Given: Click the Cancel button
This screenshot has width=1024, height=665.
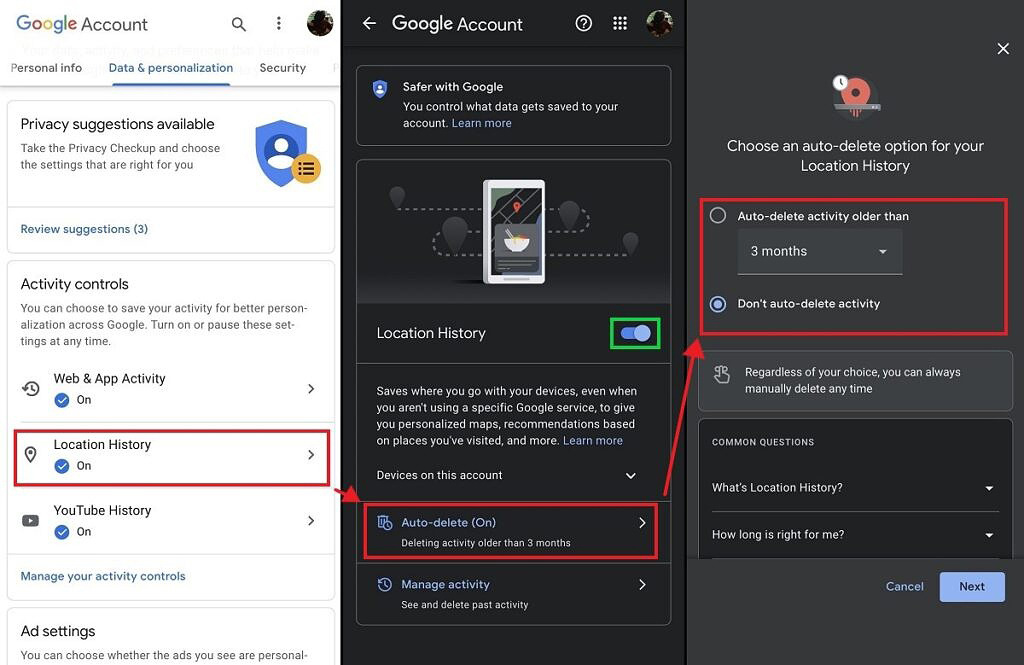Looking at the screenshot, I should 904,587.
